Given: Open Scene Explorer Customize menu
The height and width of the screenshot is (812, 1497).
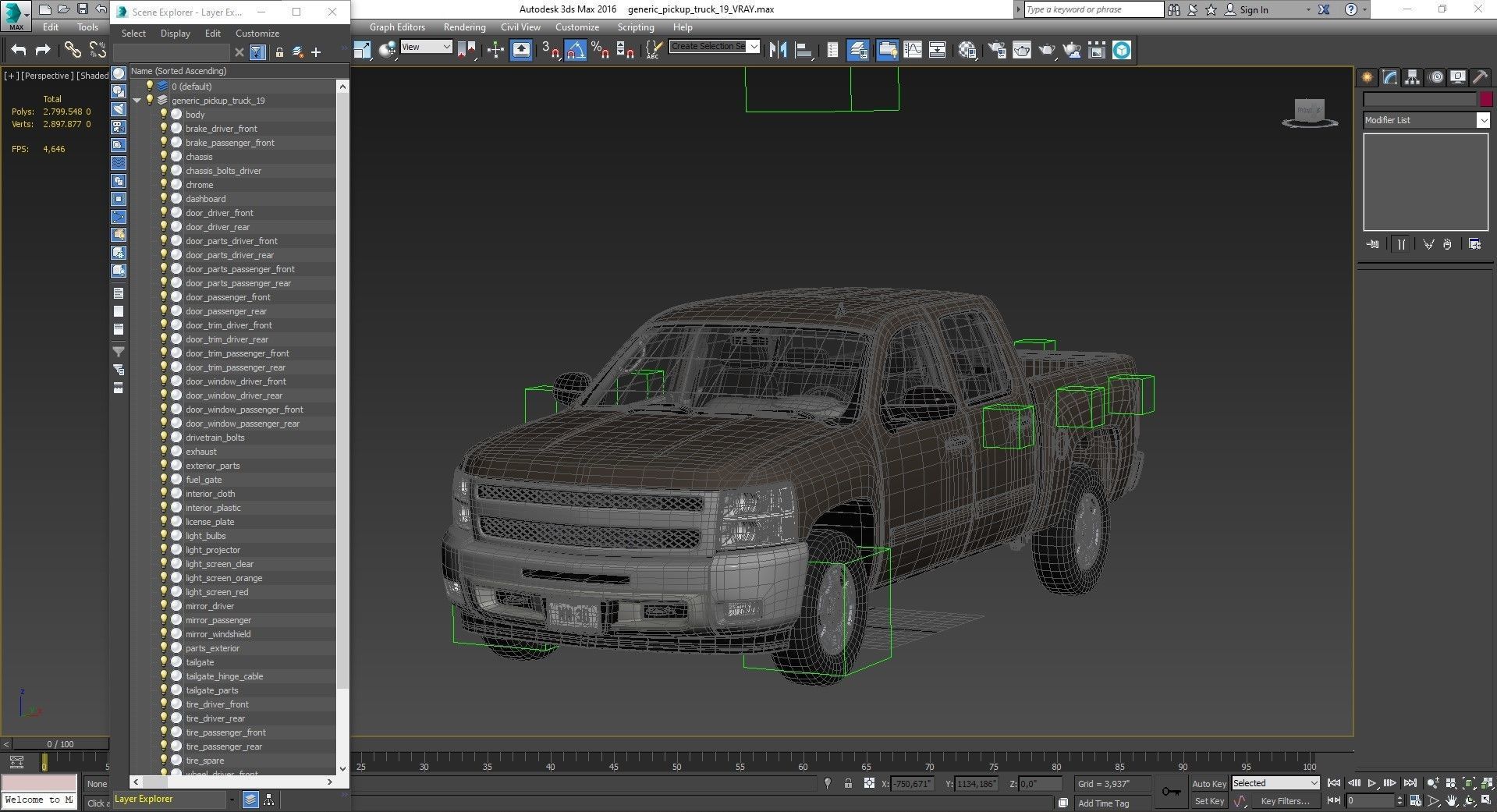Looking at the screenshot, I should tap(257, 34).
